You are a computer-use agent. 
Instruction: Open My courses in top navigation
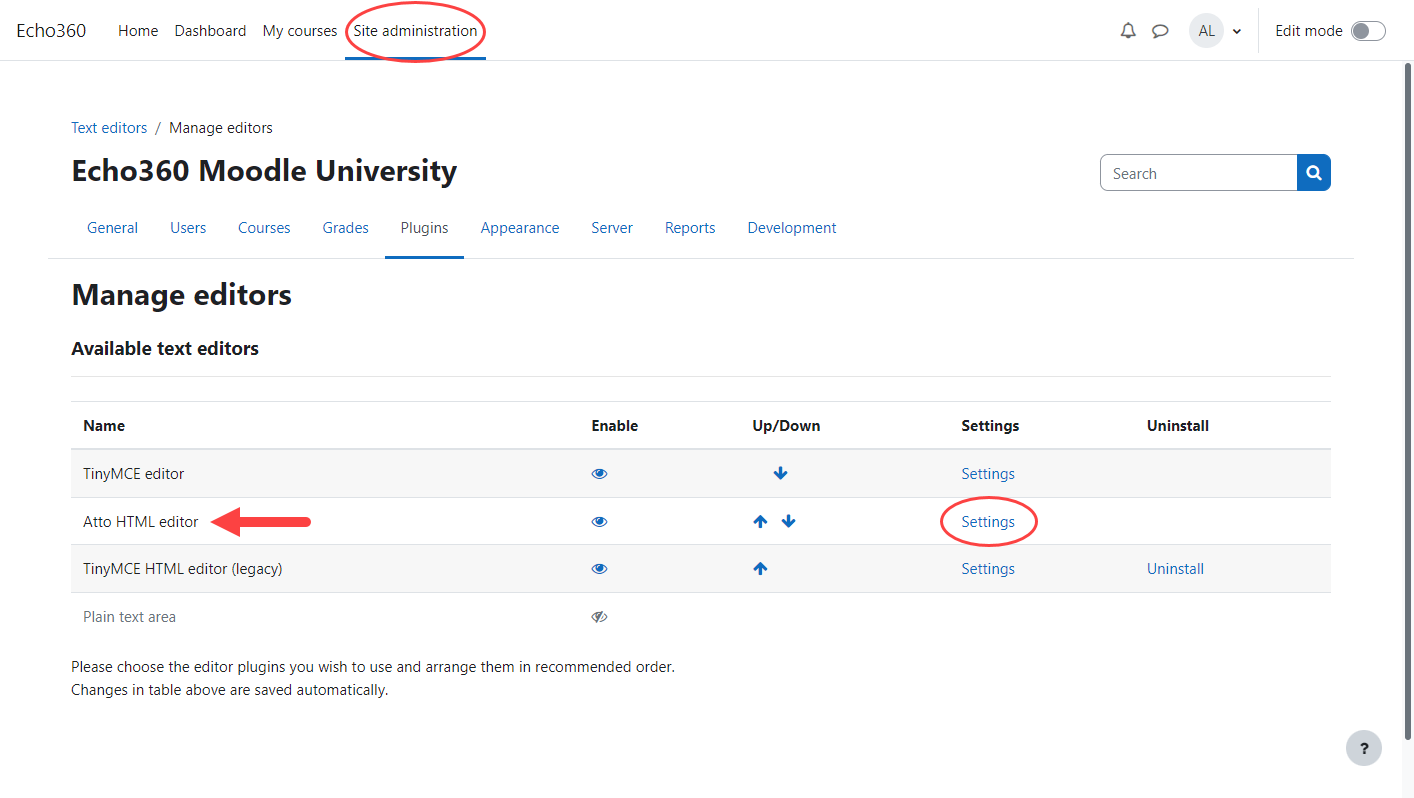click(x=300, y=31)
